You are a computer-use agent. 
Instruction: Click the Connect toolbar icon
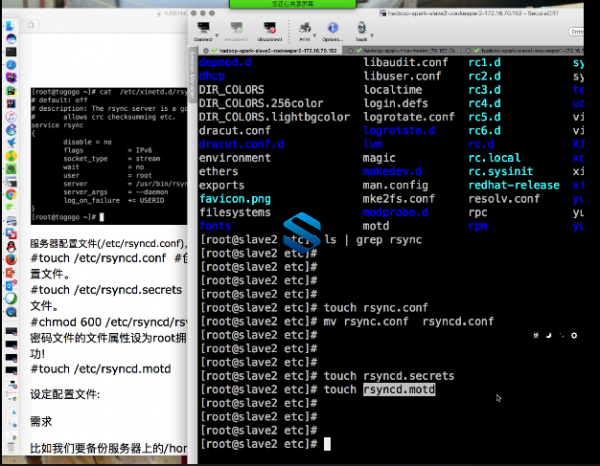(203, 31)
